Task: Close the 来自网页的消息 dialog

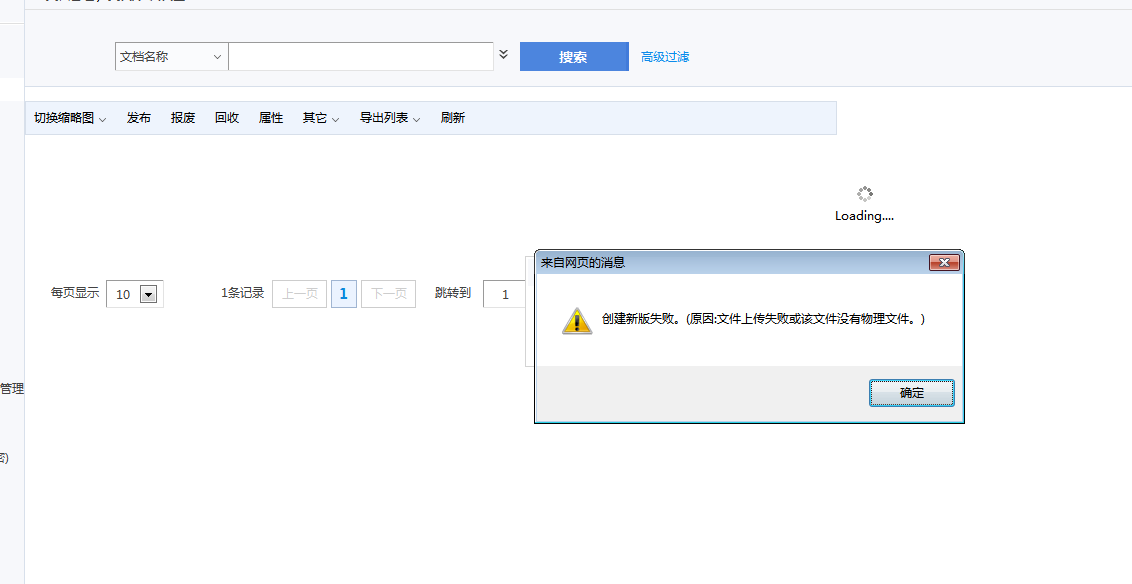Action: click(x=944, y=262)
